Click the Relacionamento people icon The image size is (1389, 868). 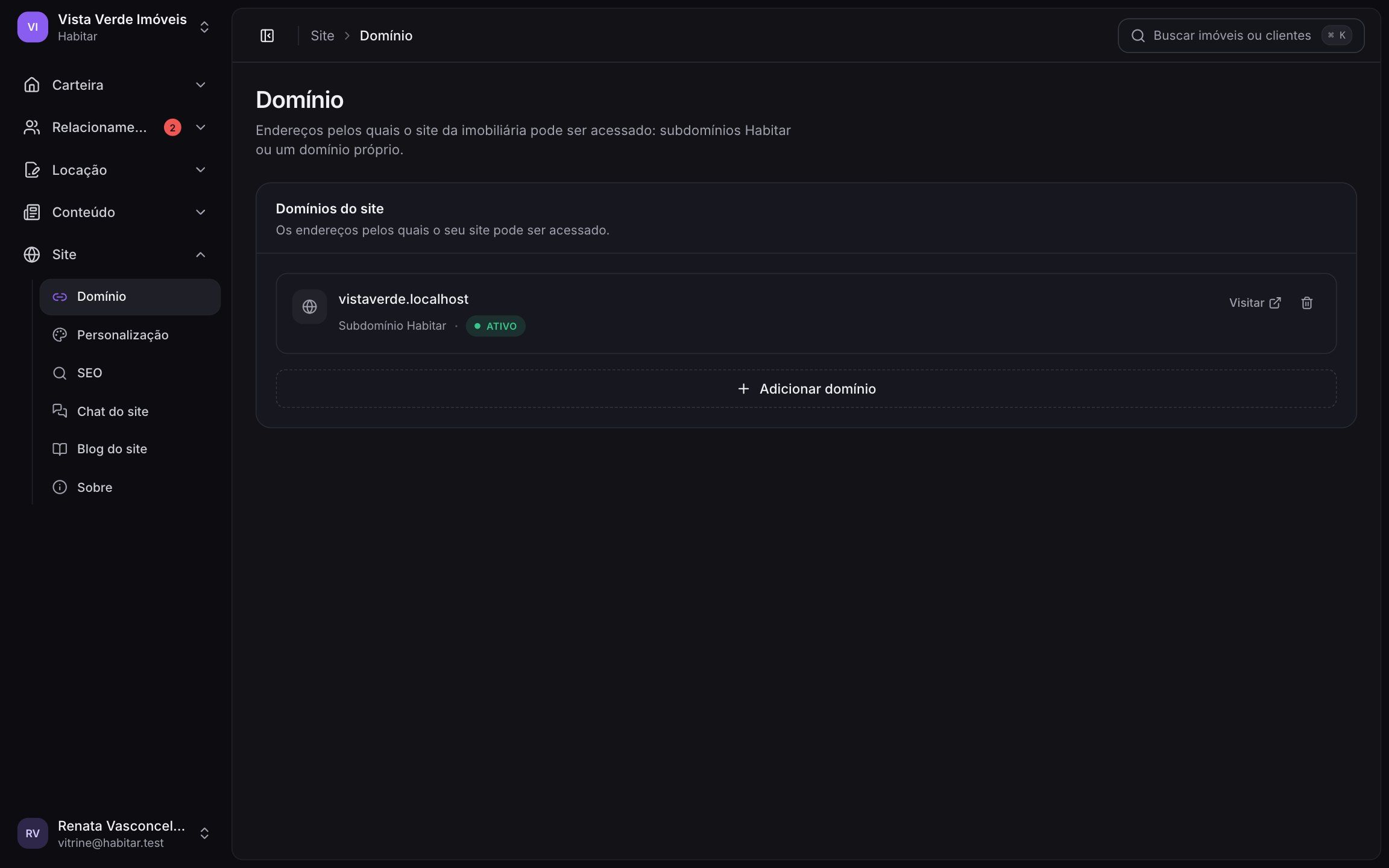tap(32, 127)
